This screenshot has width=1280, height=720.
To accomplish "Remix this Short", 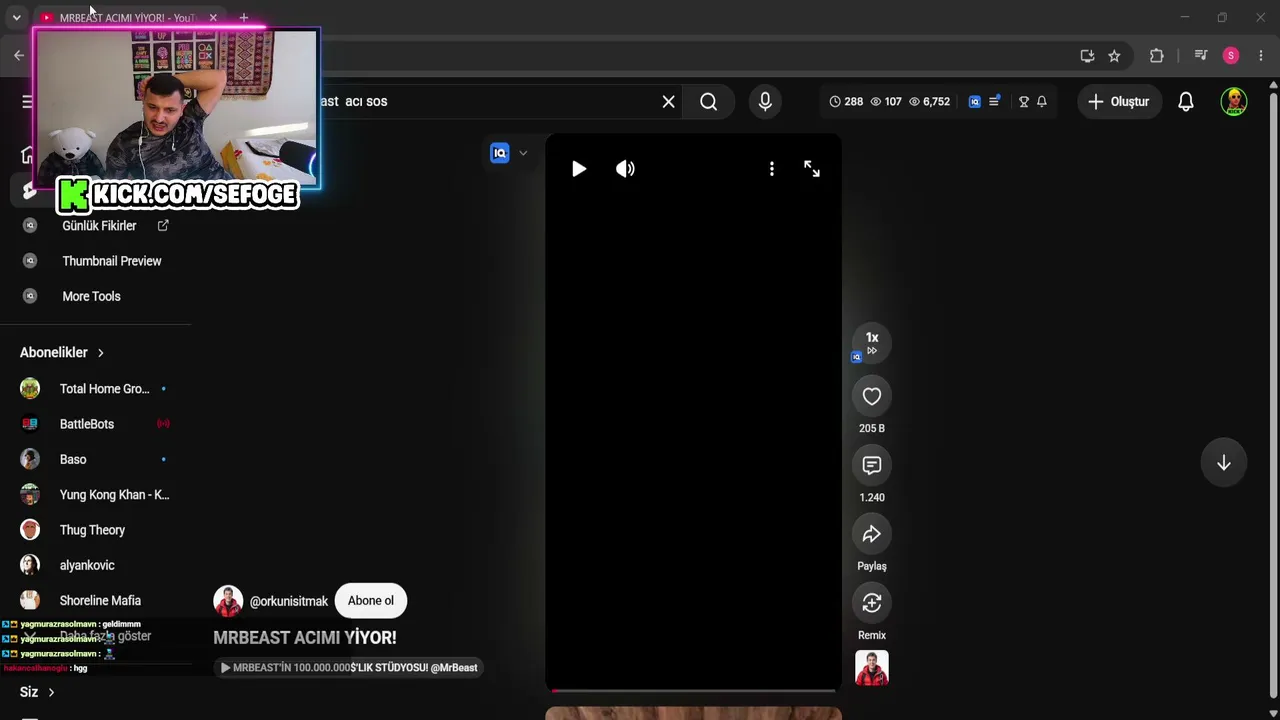I will click(x=872, y=603).
